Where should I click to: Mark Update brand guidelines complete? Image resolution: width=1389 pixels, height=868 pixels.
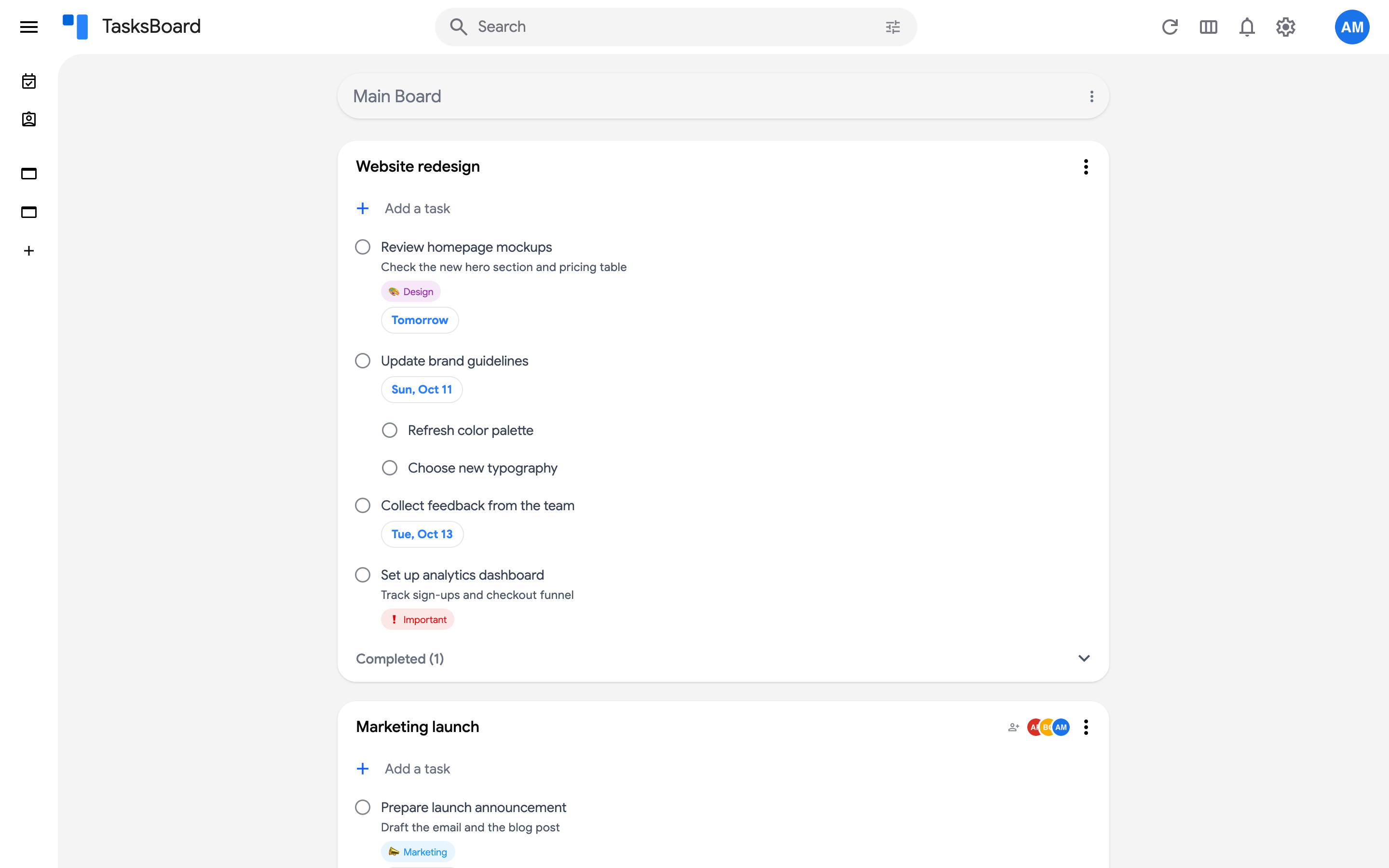363,361
